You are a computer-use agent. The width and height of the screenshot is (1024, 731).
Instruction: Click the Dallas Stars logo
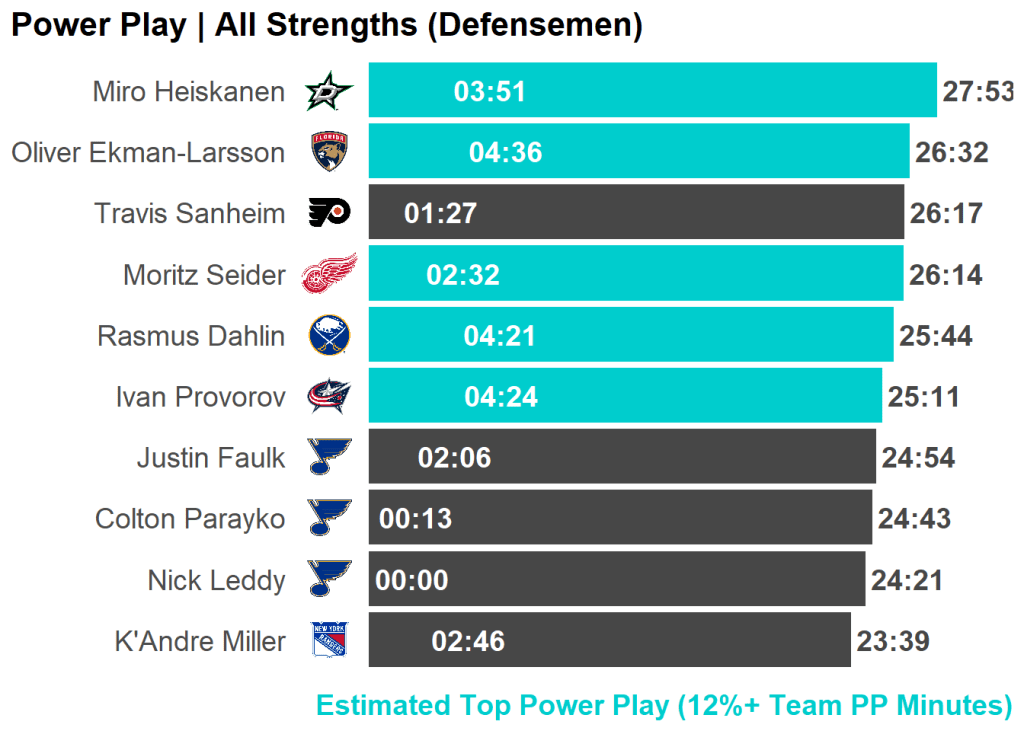[329, 92]
